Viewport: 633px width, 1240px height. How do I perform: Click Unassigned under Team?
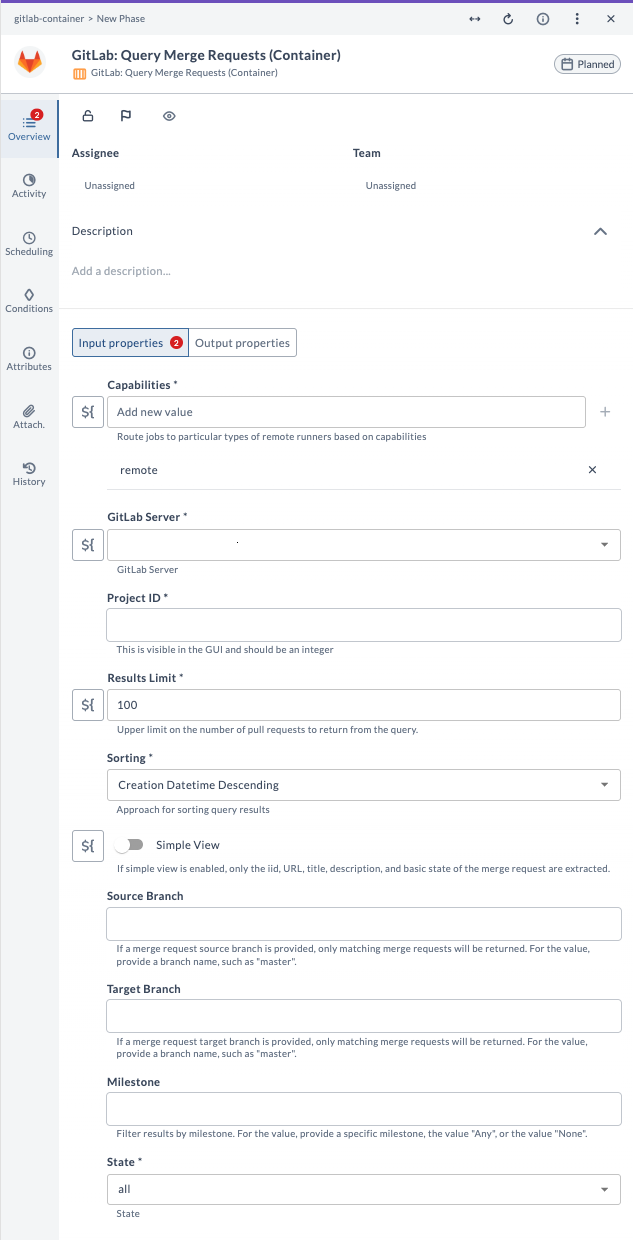tap(391, 186)
